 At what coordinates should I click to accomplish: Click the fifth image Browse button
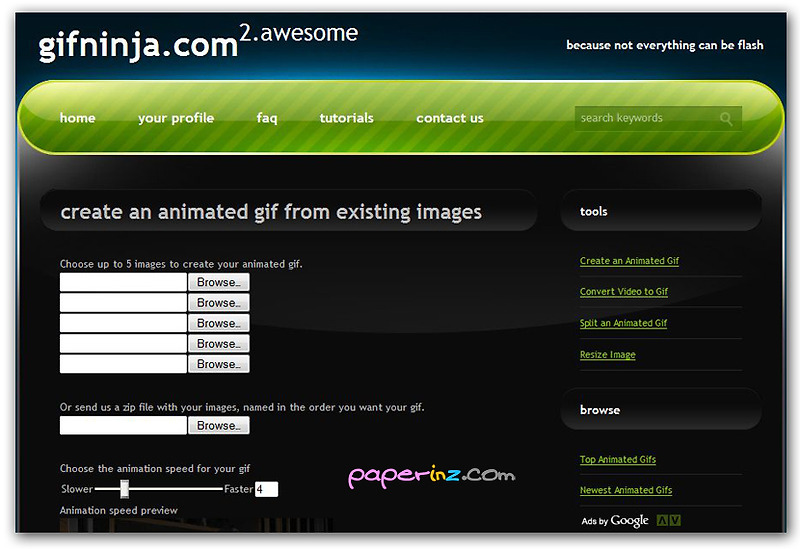pyautogui.click(x=219, y=364)
